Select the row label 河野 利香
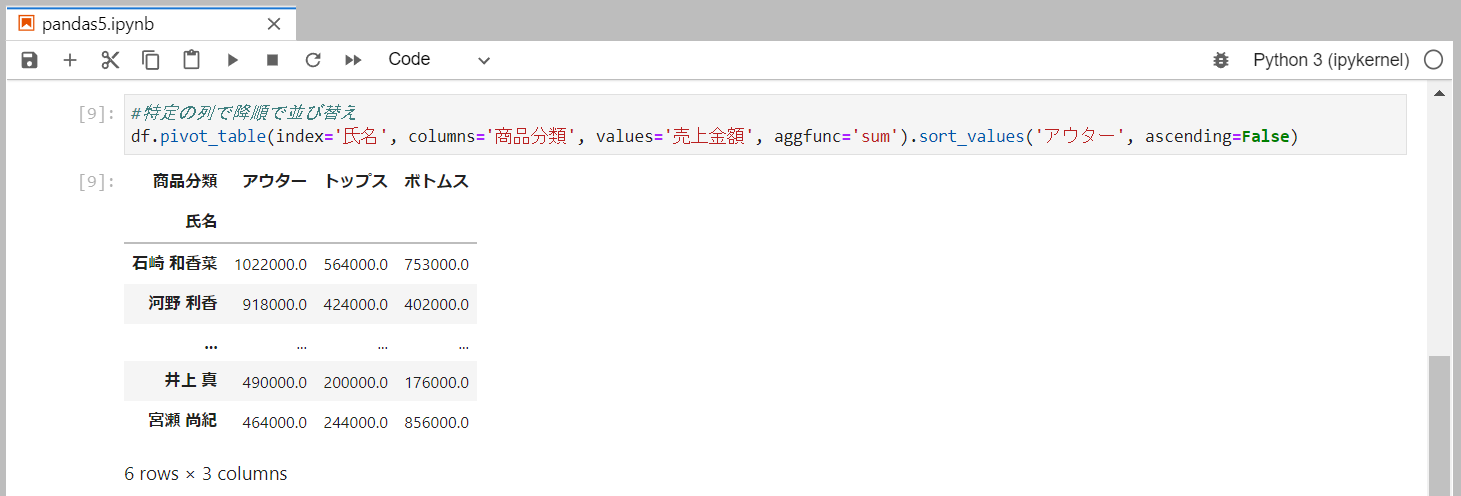The image size is (1461, 496). coord(183,303)
